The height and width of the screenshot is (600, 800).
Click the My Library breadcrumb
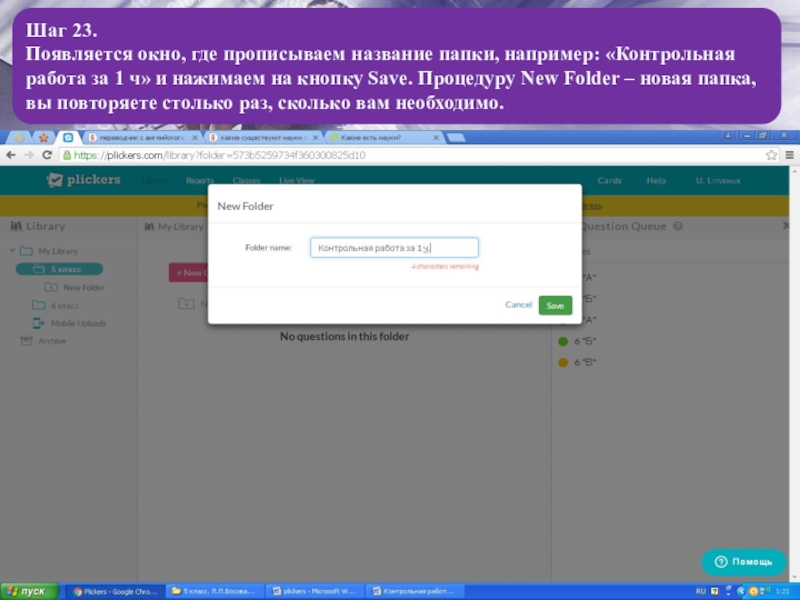click(173, 227)
